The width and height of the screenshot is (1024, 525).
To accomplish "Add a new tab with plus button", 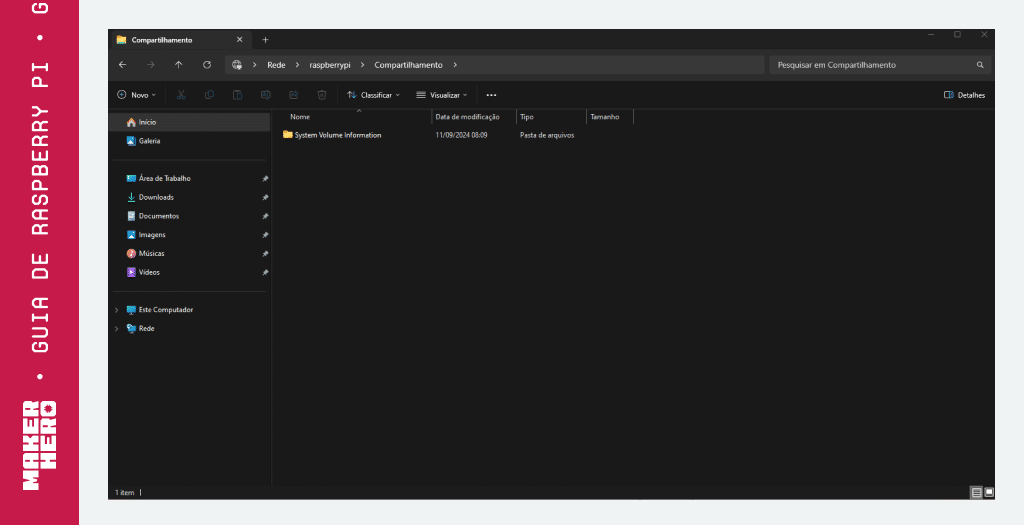I will click(x=265, y=40).
